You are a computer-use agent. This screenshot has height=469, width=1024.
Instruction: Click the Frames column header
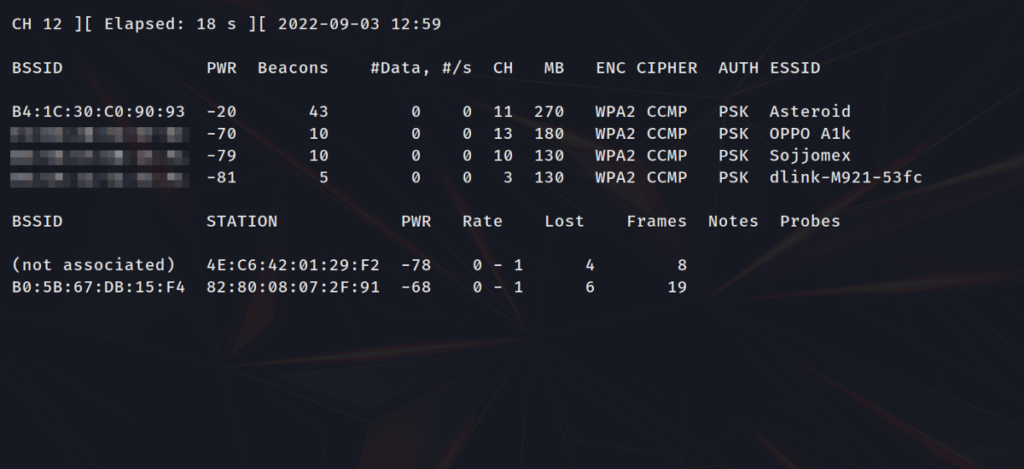point(656,221)
